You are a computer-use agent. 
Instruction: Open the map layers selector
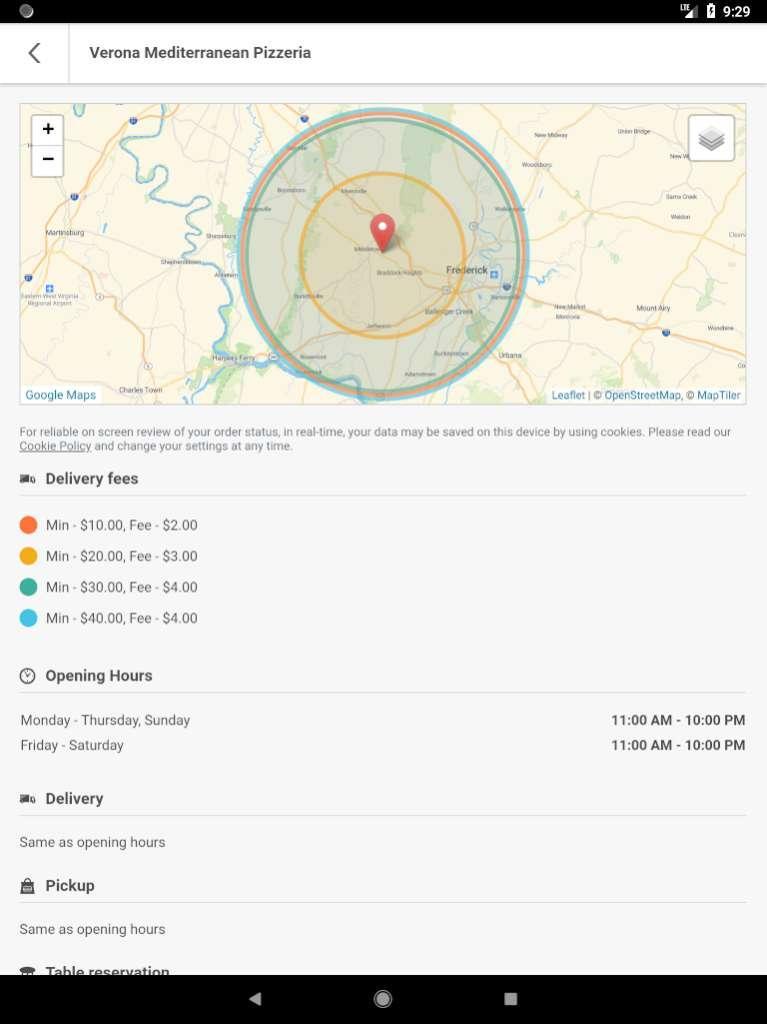pos(711,138)
